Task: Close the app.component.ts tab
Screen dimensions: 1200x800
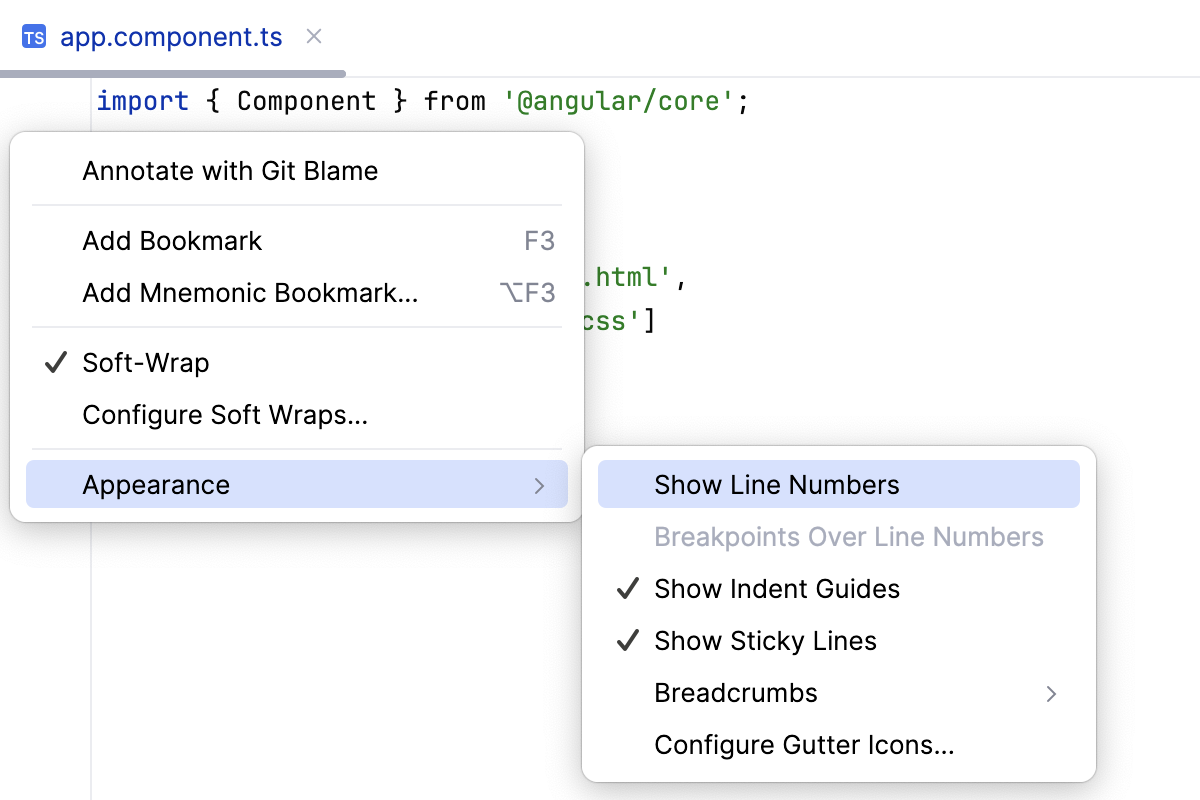Action: click(313, 37)
